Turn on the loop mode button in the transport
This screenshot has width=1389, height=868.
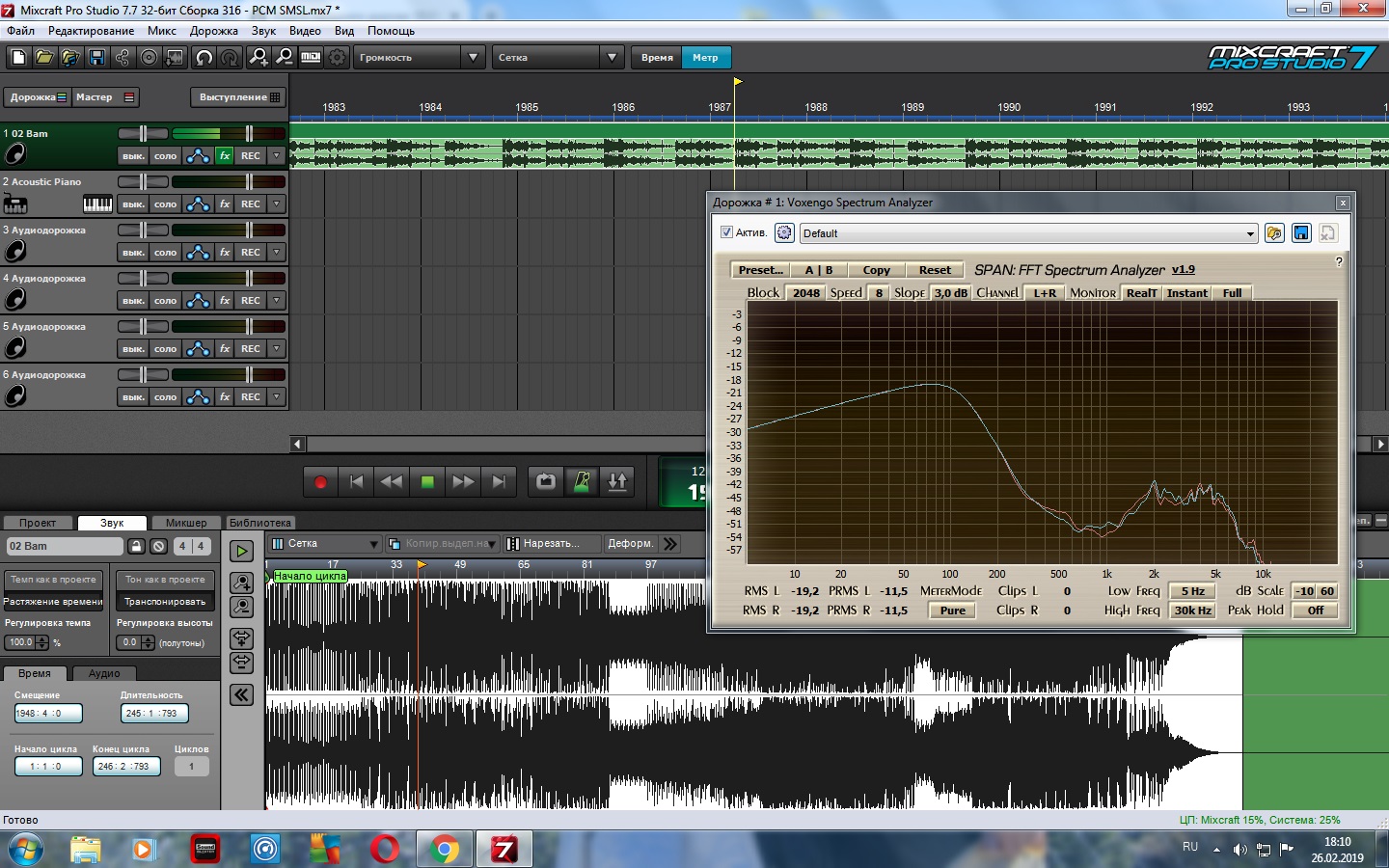coord(546,481)
